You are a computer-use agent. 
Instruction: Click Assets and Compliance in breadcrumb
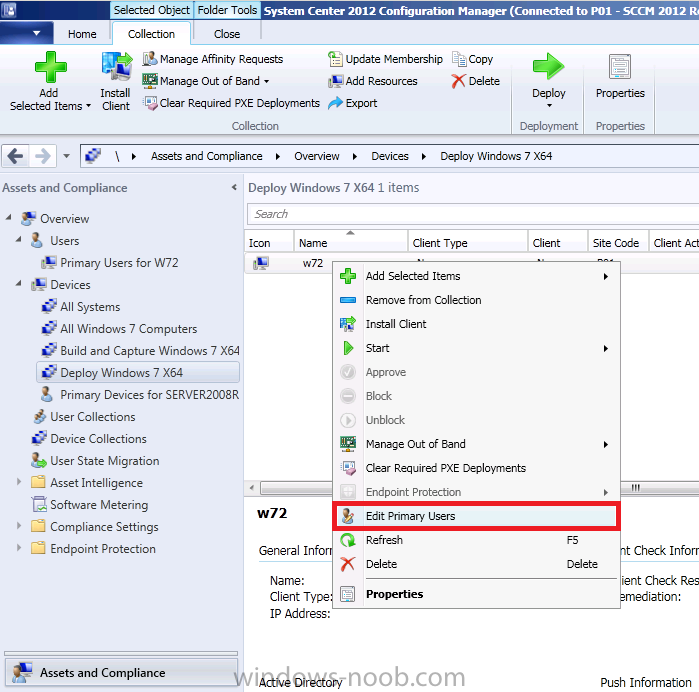pyautogui.click(x=206, y=156)
